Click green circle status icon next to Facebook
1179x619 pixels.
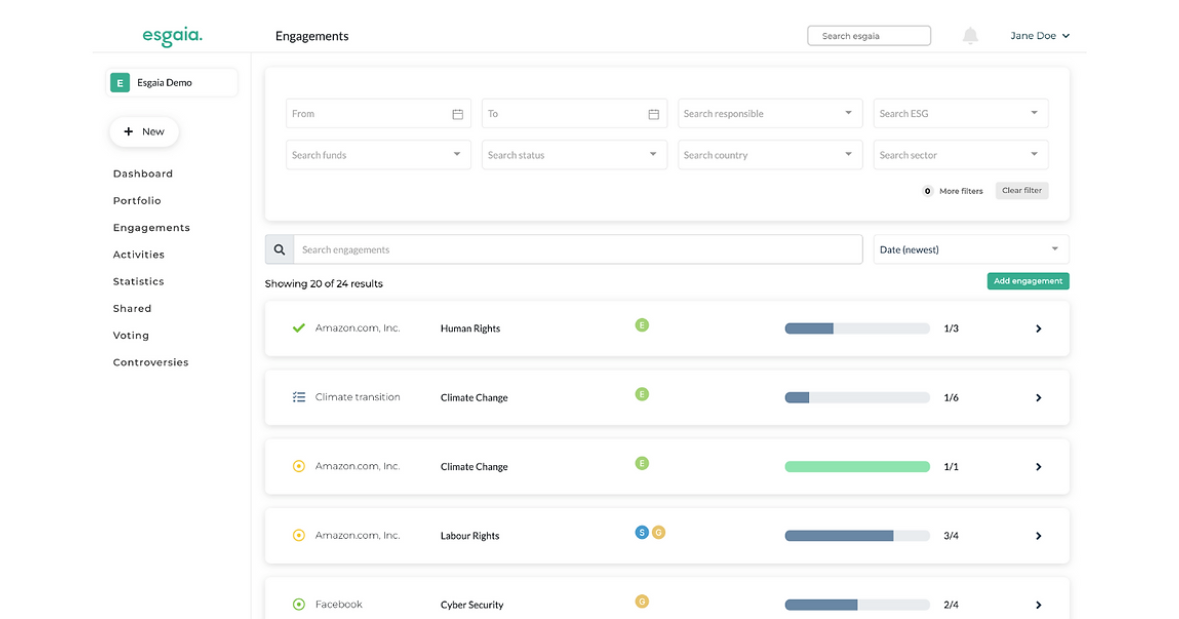coord(298,604)
